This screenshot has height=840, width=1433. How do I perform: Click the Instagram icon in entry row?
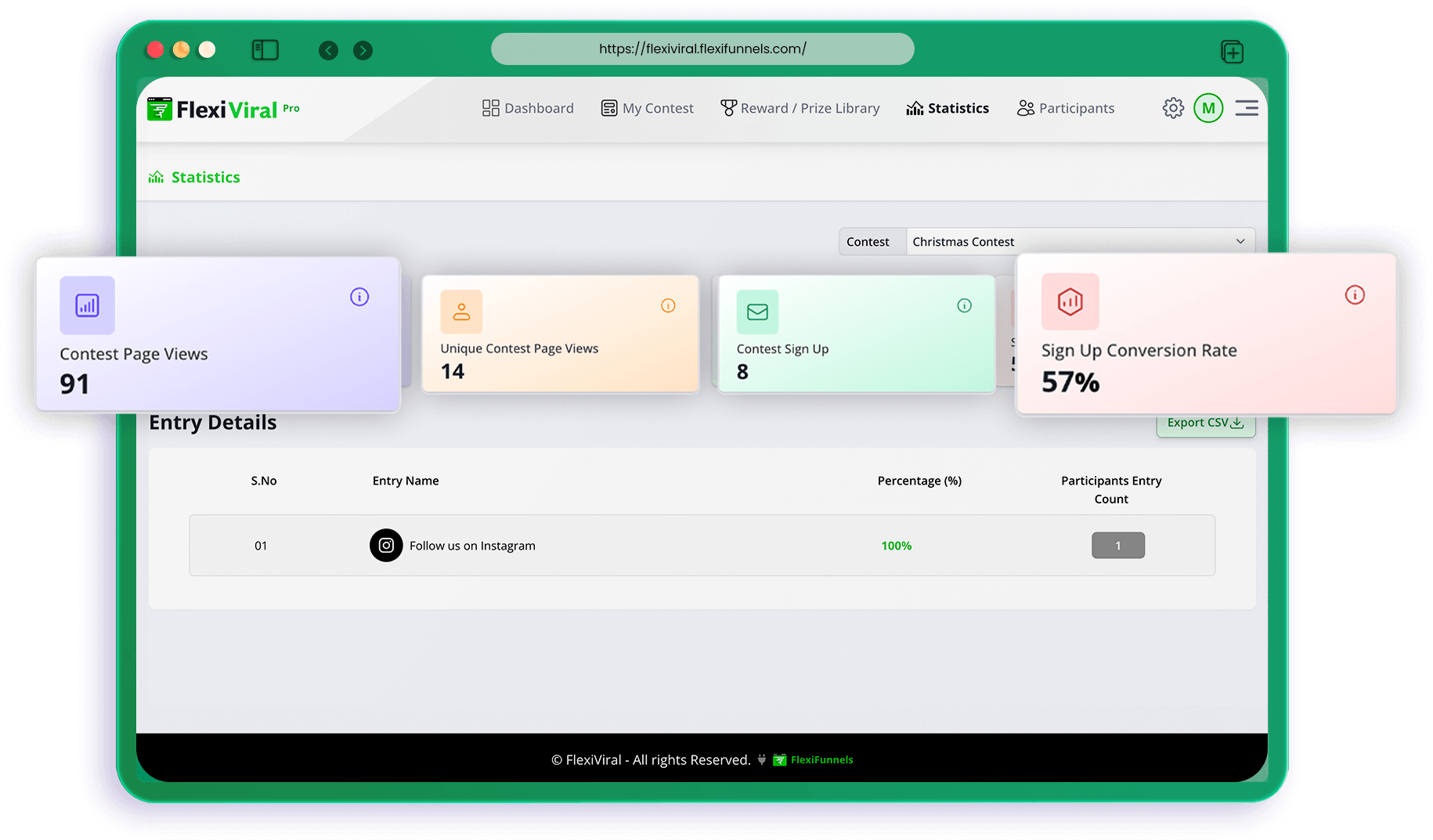click(386, 546)
